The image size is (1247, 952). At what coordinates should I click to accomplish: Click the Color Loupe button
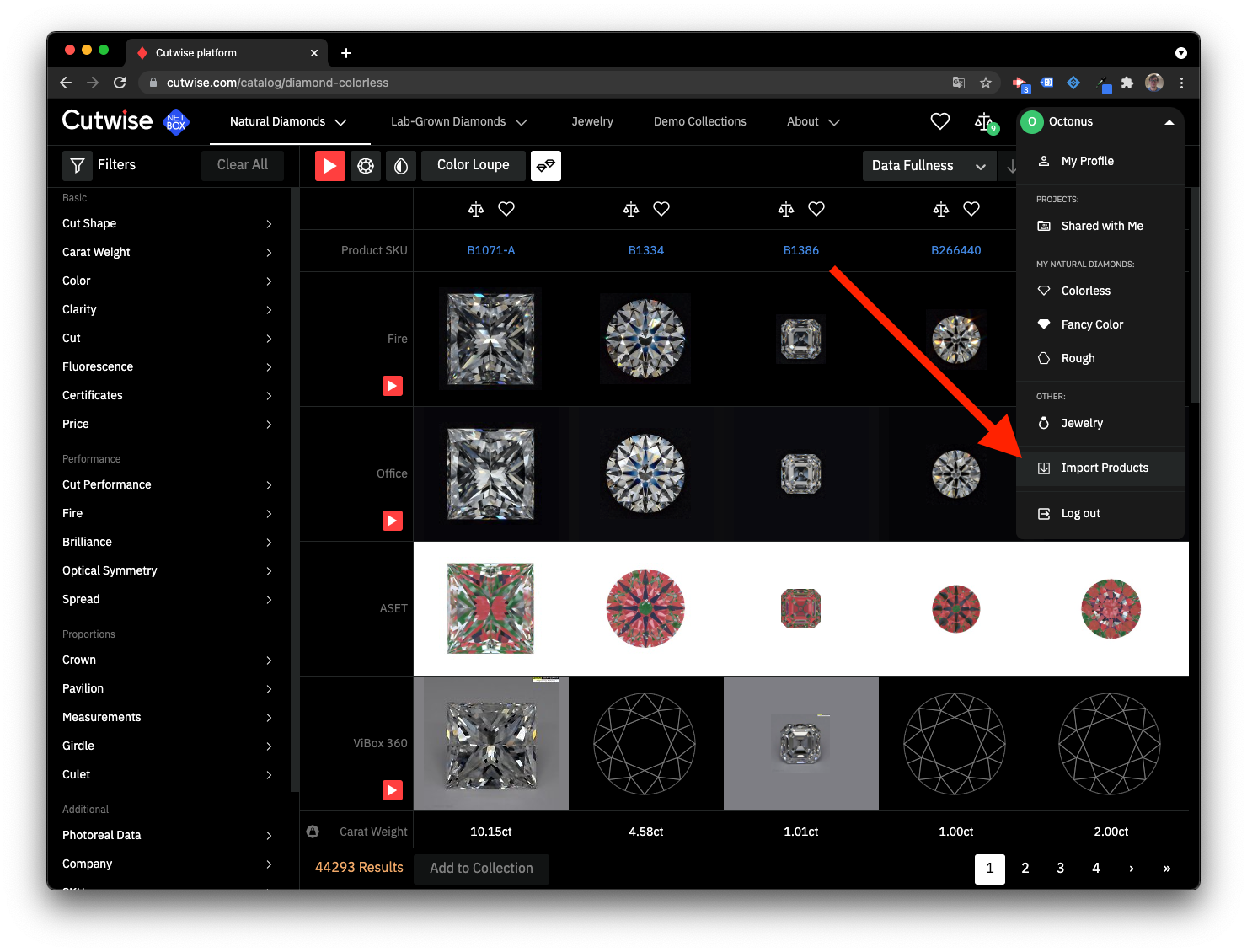474,166
